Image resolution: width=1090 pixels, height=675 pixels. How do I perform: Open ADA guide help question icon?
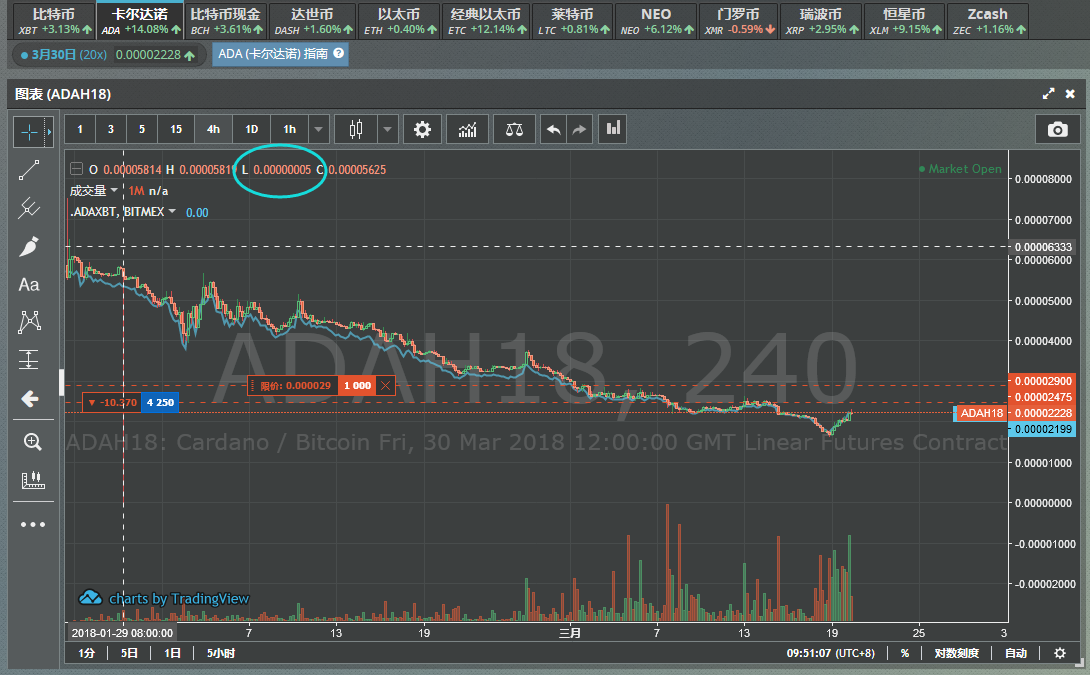click(x=339, y=54)
